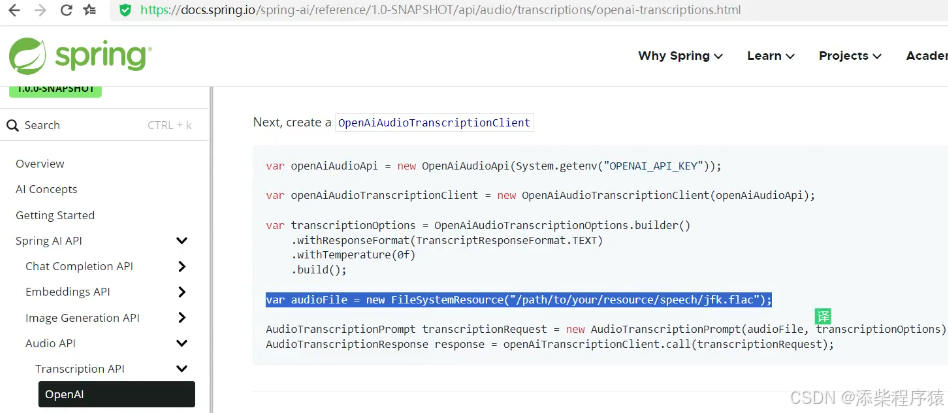The height and width of the screenshot is (413, 948).
Task: Select the Spring AI API nav item
Action: pos(49,241)
